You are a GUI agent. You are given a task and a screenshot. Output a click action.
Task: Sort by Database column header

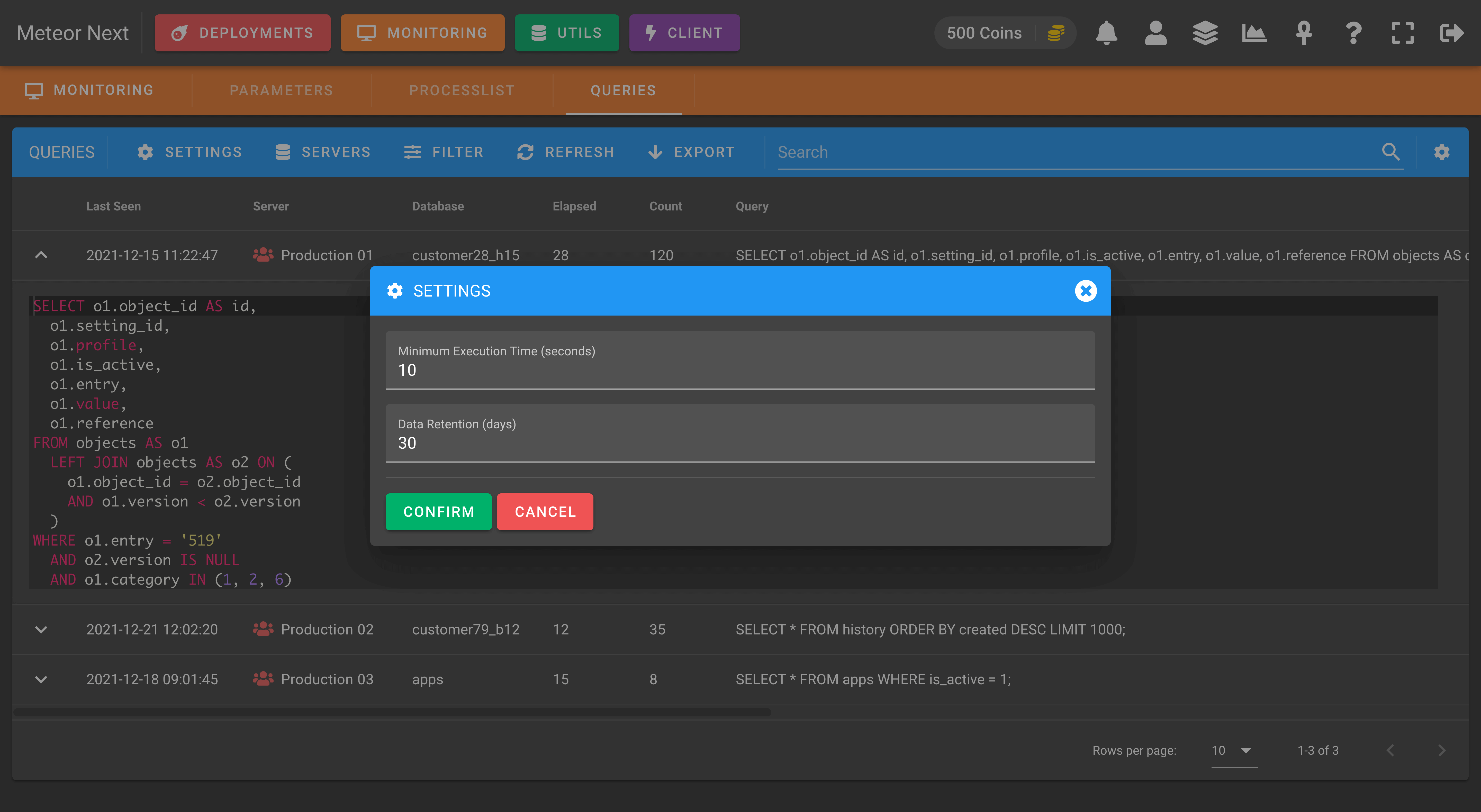click(x=438, y=206)
